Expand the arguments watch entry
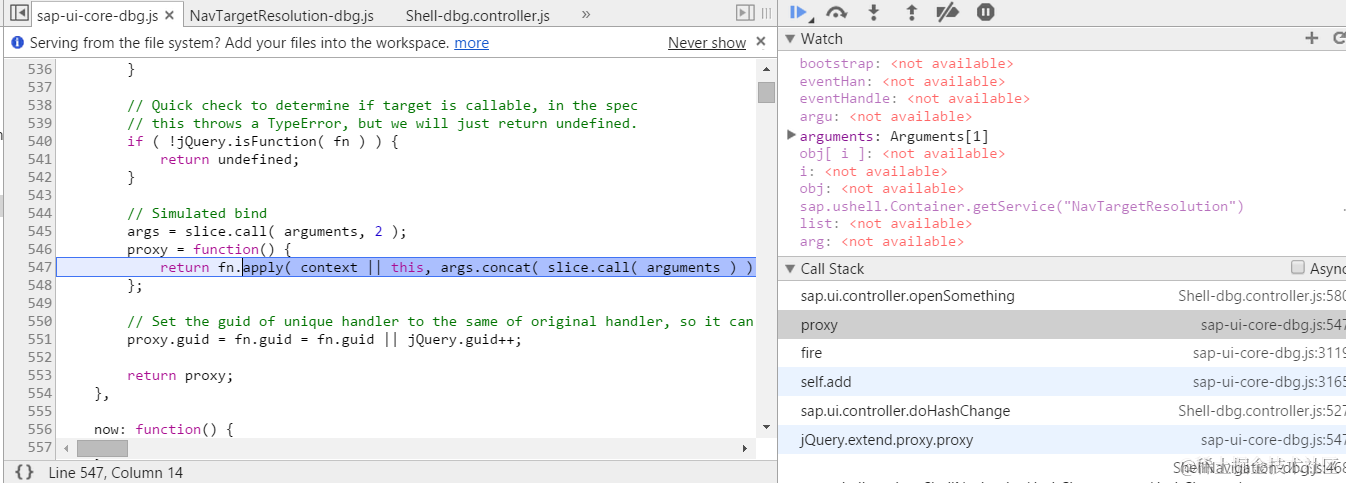The image size is (1346, 483). click(792, 135)
